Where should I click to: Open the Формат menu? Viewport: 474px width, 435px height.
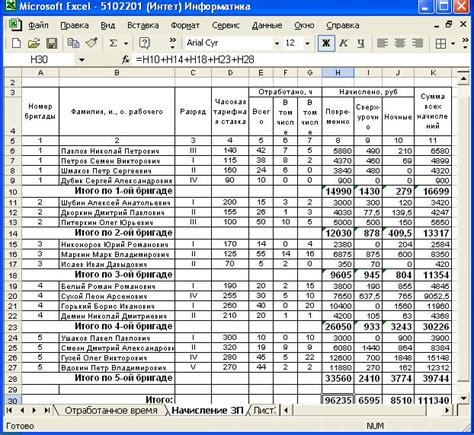pyautogui.click(x=185, y=25)
